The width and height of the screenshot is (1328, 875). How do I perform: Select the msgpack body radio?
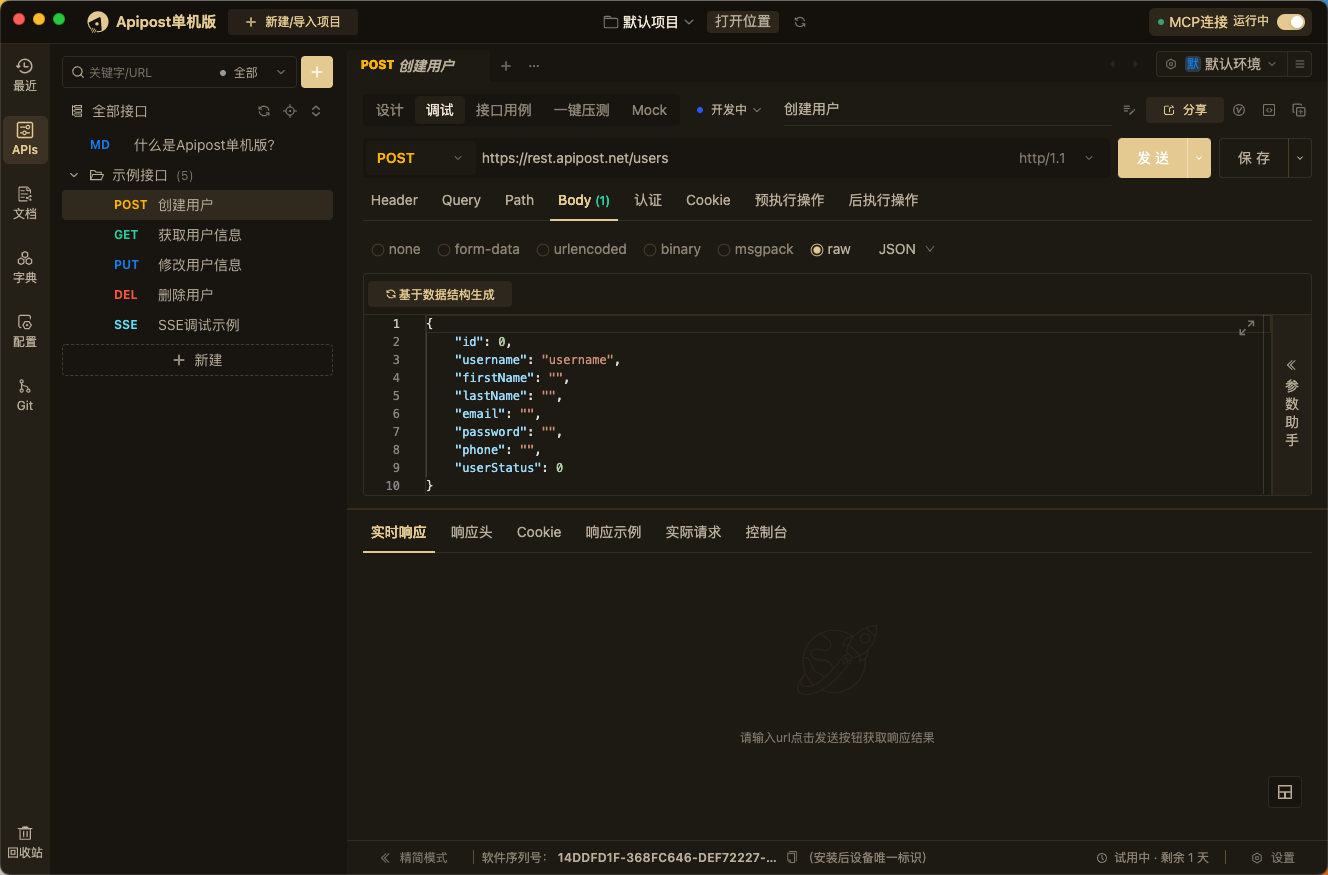tap(724, 250)
